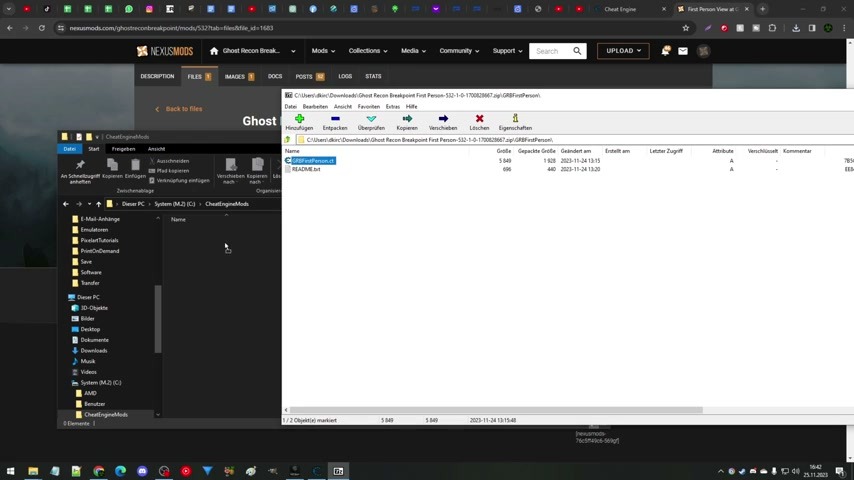The height and width of the screenshot is (480, 854).
Task: Open the Community dropdown menu
Action: coord(459,51)
